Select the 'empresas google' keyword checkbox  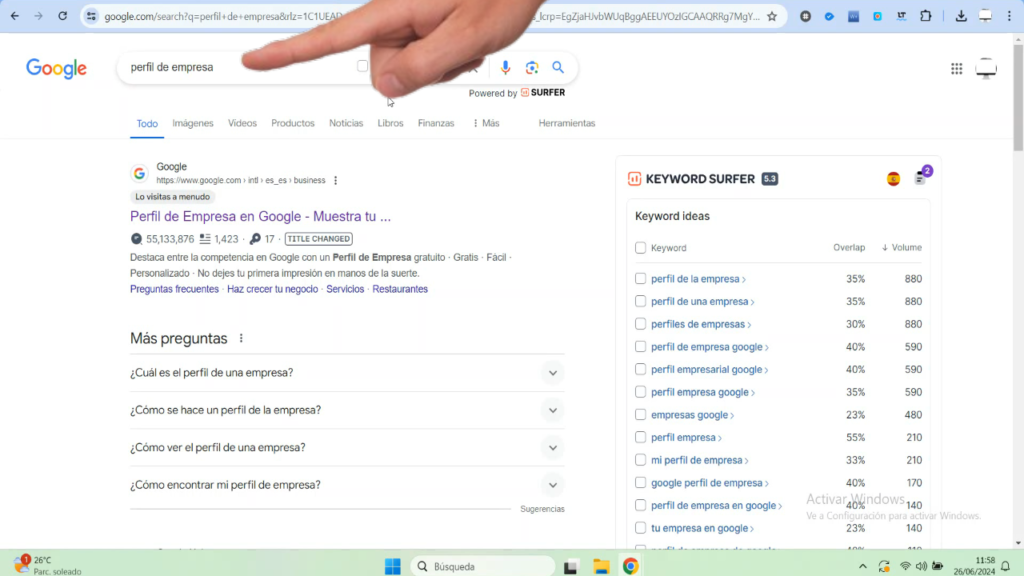point(640,414)
